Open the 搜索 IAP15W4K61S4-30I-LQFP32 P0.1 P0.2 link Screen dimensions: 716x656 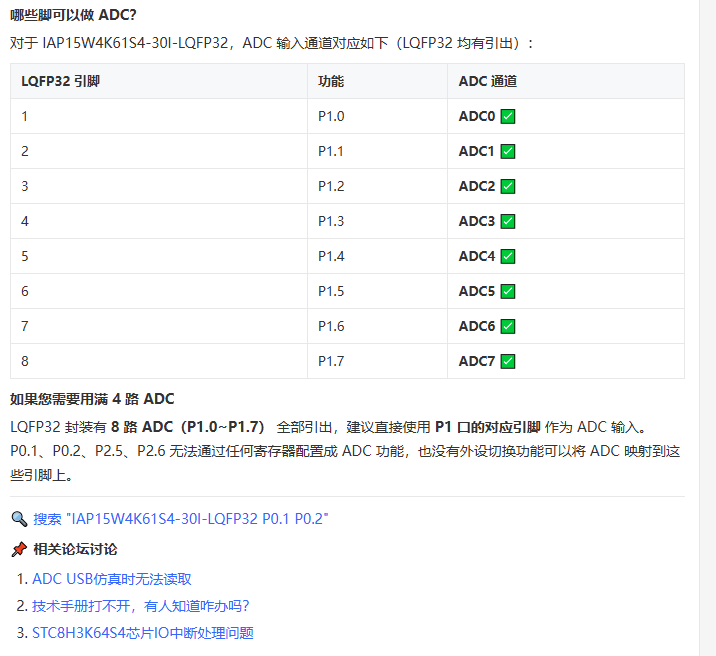(x=181, y=519)
